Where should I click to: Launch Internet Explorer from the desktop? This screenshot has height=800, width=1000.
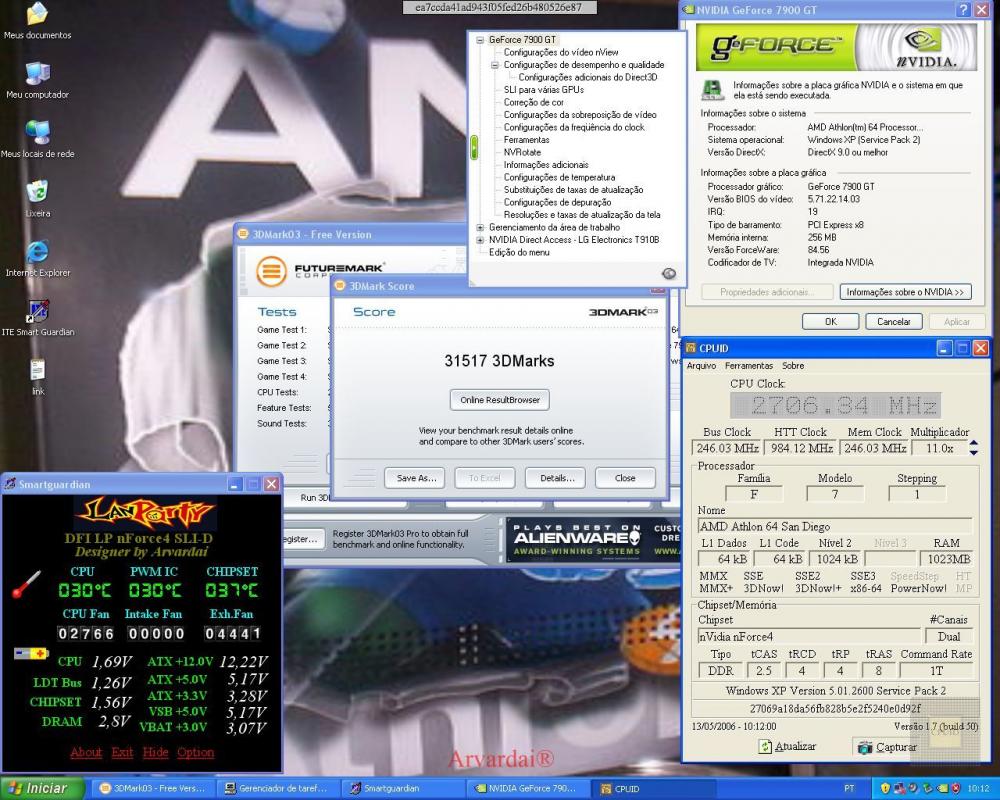tap(37, 252)
